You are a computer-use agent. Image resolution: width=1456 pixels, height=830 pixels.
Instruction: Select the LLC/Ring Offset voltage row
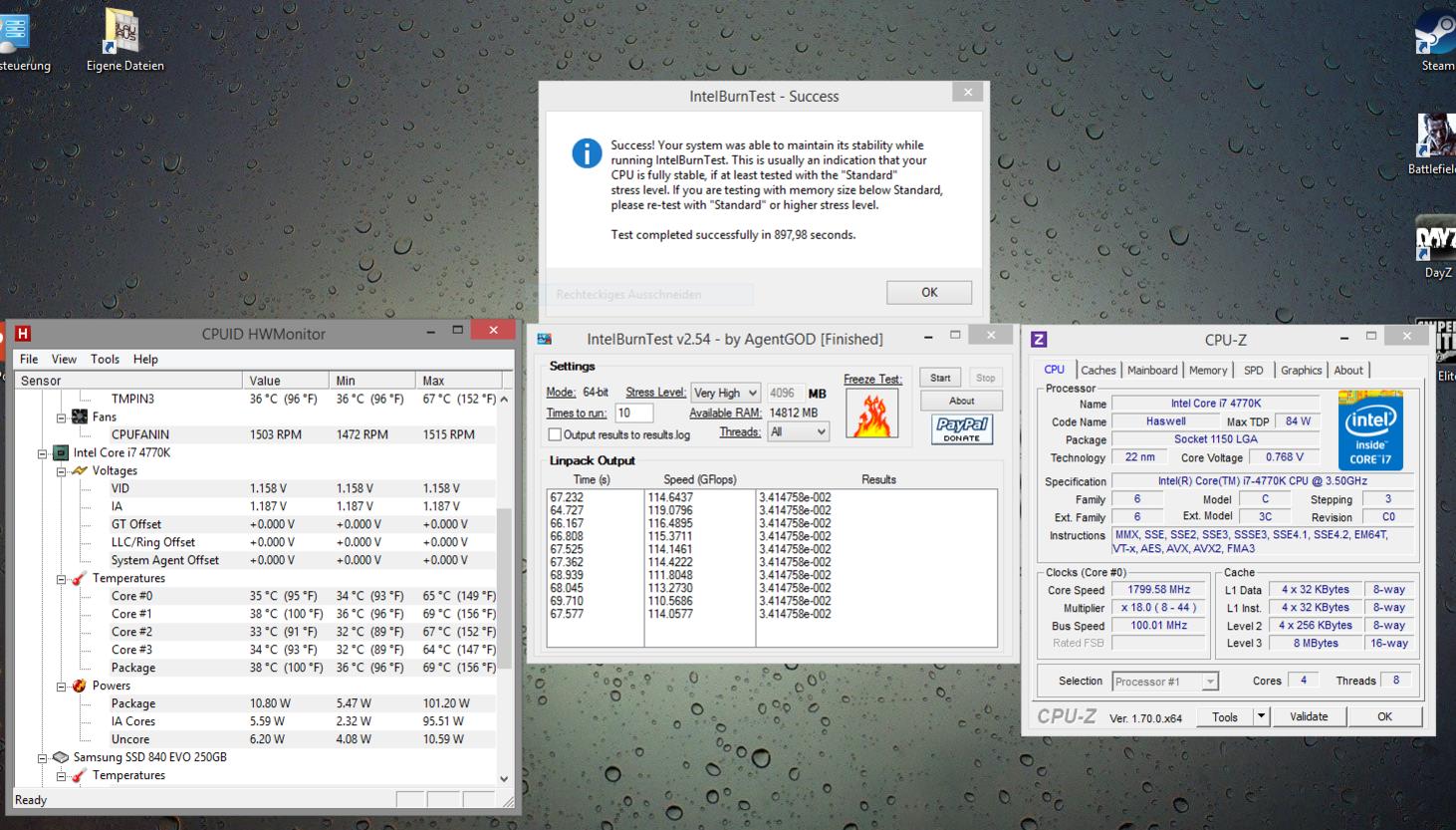tap(256, 542)
